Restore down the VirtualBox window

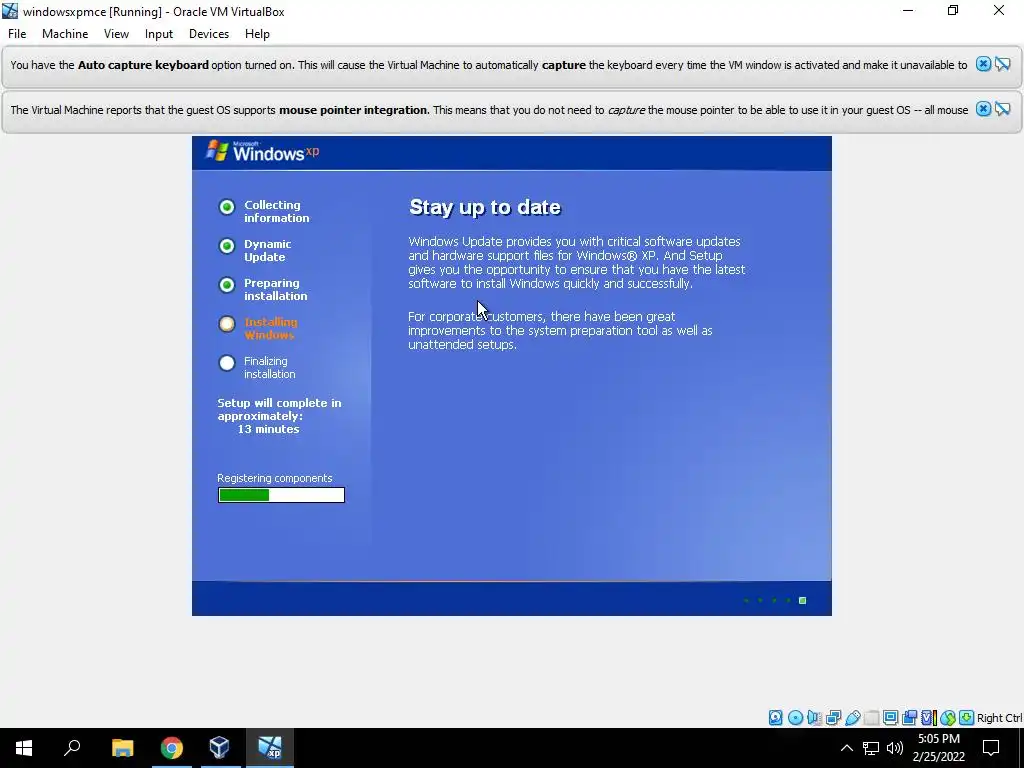pyautogui.click(x=953, y=11)
